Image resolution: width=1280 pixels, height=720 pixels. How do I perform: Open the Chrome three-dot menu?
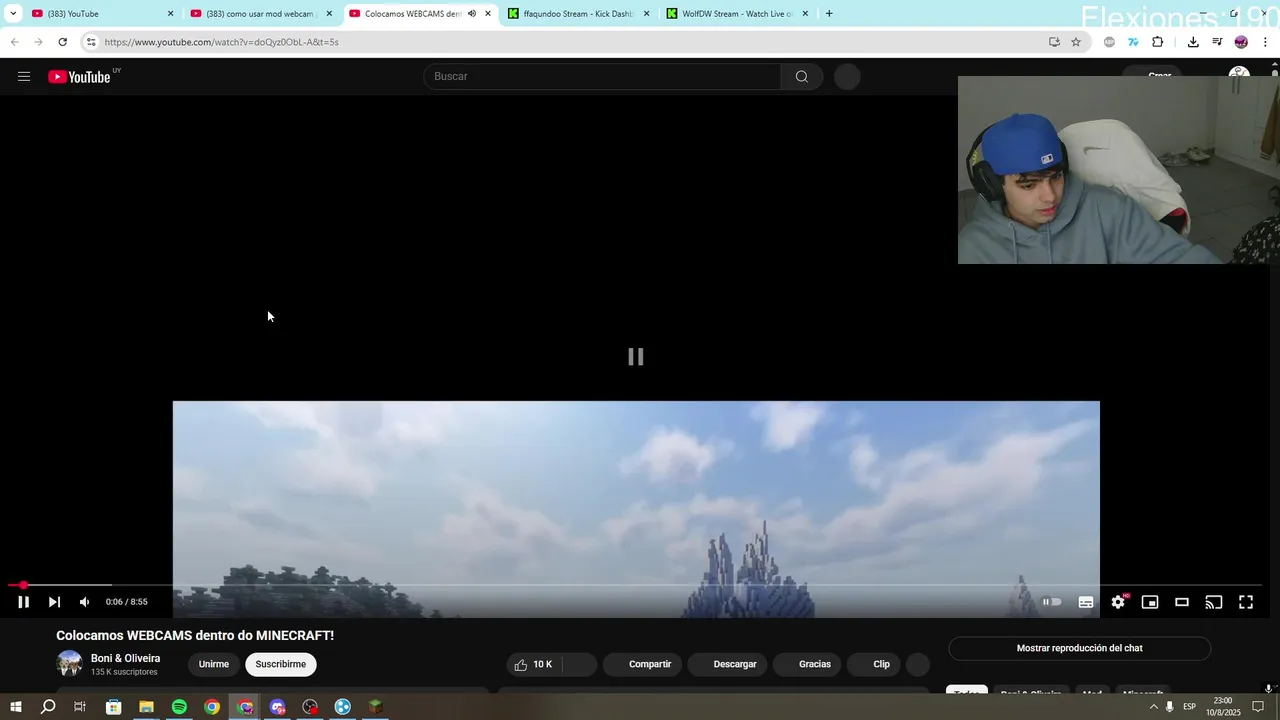point(1266,42)
